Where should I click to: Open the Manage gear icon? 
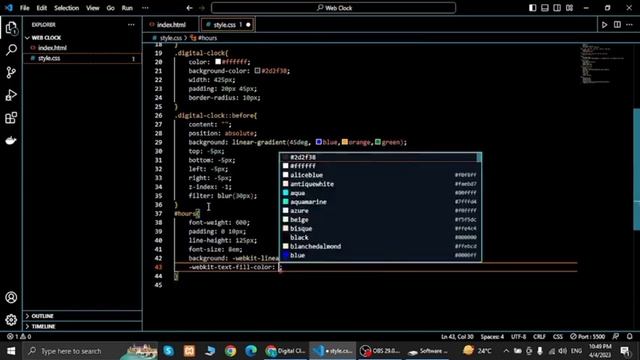point(11,320)
